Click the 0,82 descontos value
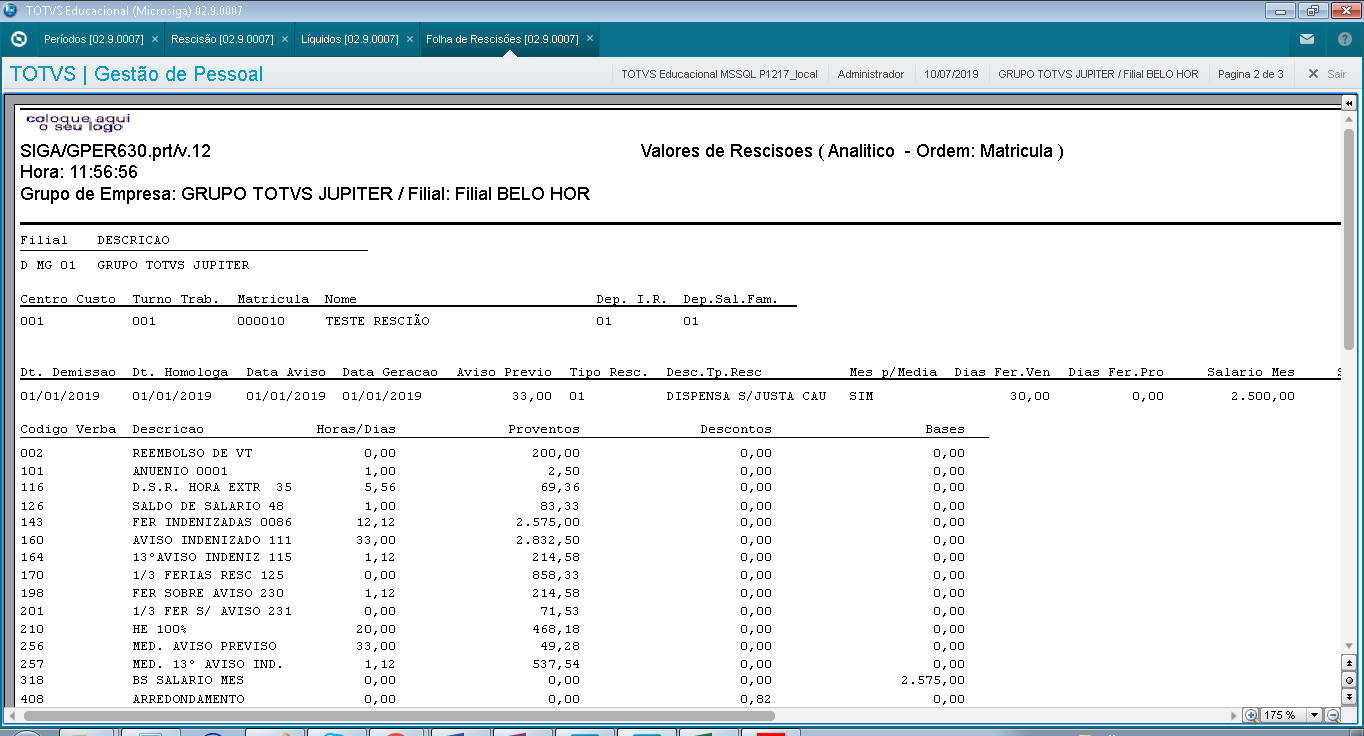This screenshot has width=1364, height=736. [x=756, y=699]
